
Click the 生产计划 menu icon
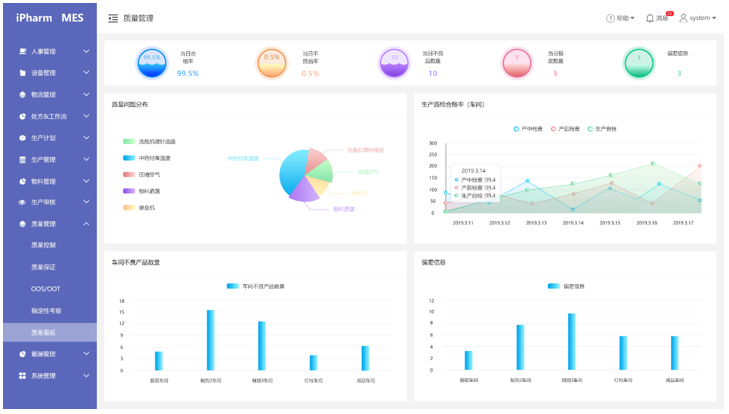coord(22,138)
